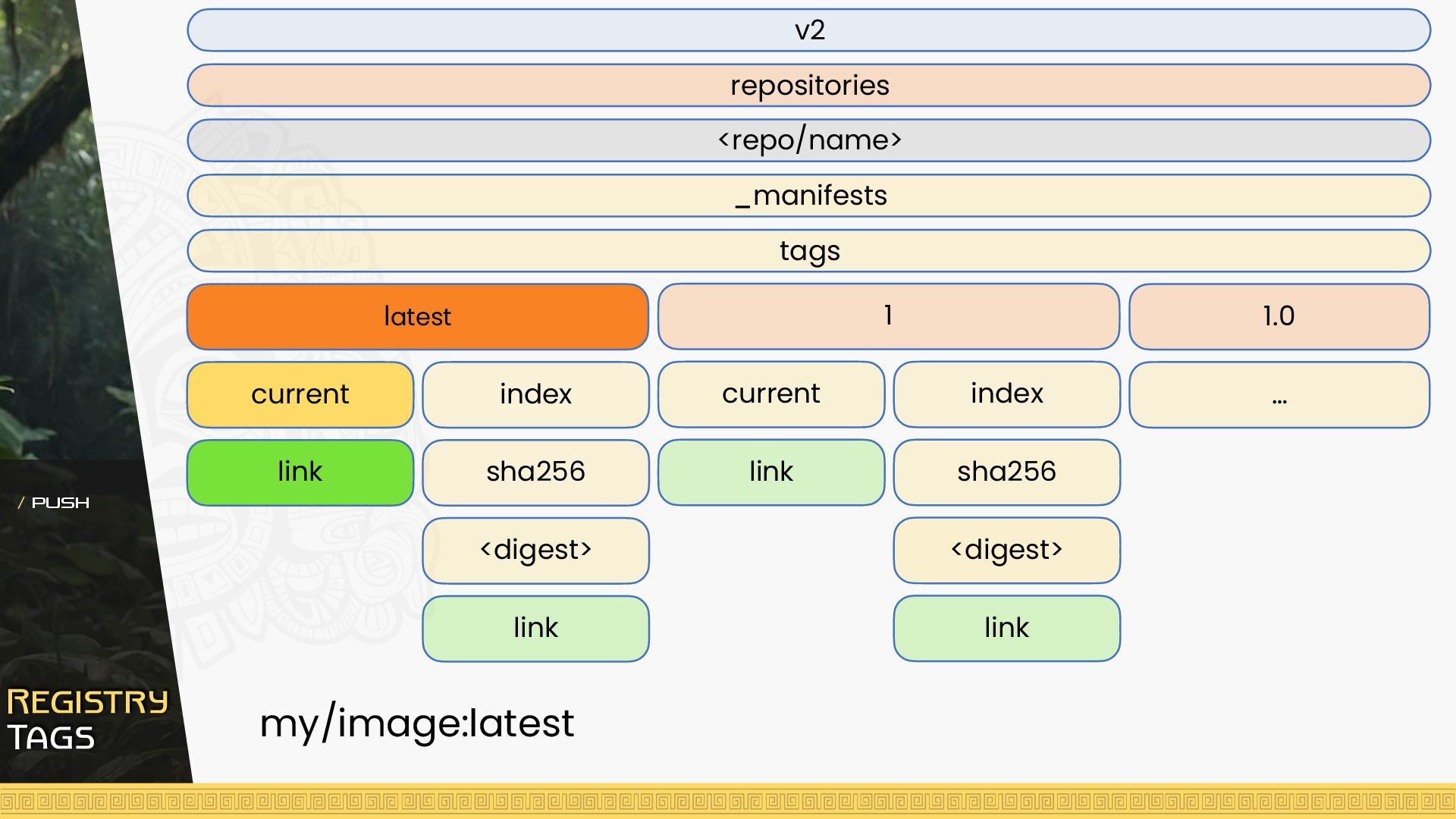
Task: Click the yellow highlighted current box
Action: pos(300,394)
